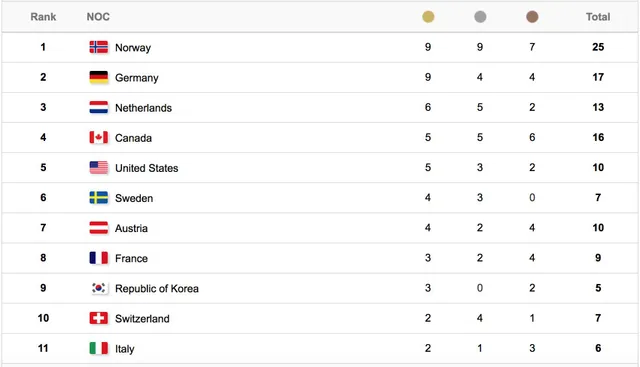Open the Italy country link
Screen dimensions: 640x367
coord(125,349)
